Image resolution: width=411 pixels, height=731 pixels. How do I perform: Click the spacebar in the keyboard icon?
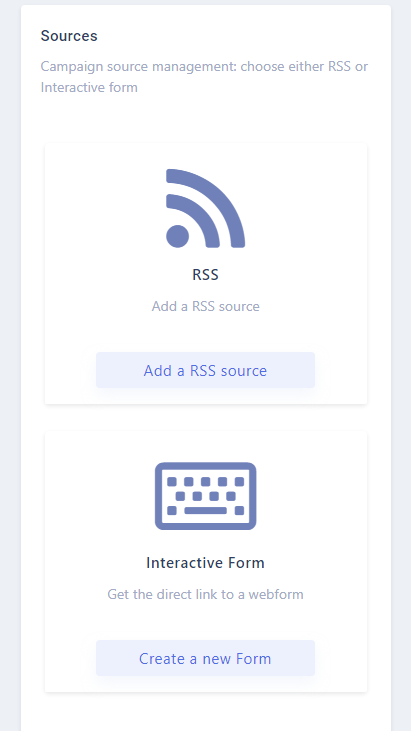pyautogui.click(x=206, y=510)
